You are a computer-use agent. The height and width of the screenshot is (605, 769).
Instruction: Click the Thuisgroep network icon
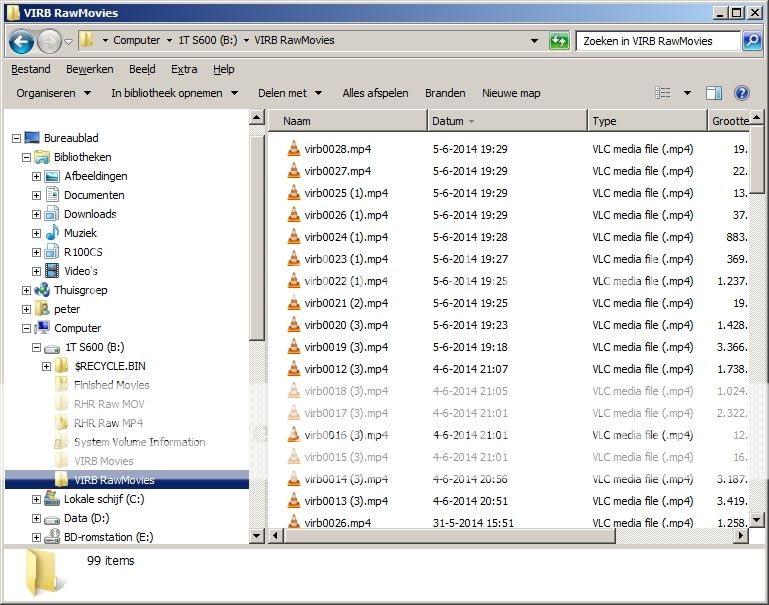(x=42, y=290)
